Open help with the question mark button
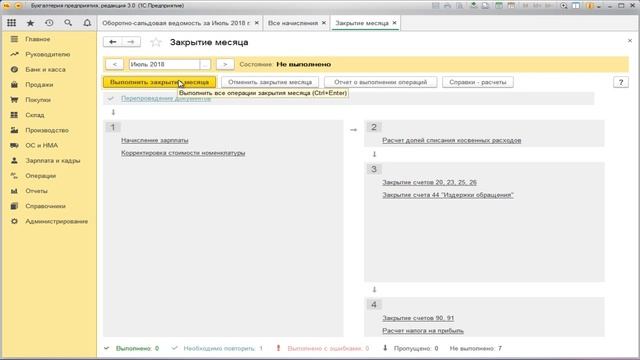Viewport: 640px width, 360px height. pyautogui.click(x=621, y=82)
